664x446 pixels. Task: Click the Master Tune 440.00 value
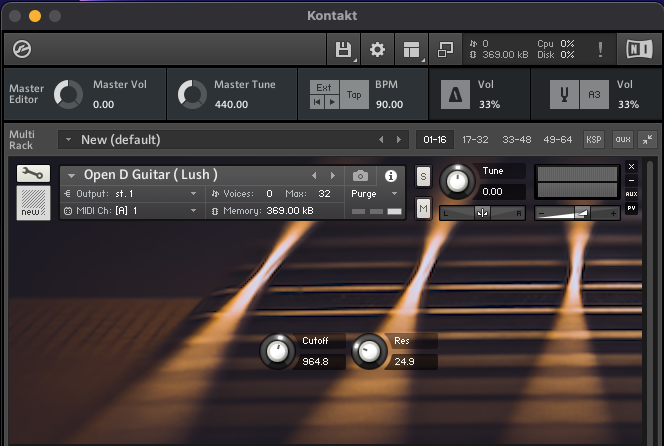click(231, 104)
